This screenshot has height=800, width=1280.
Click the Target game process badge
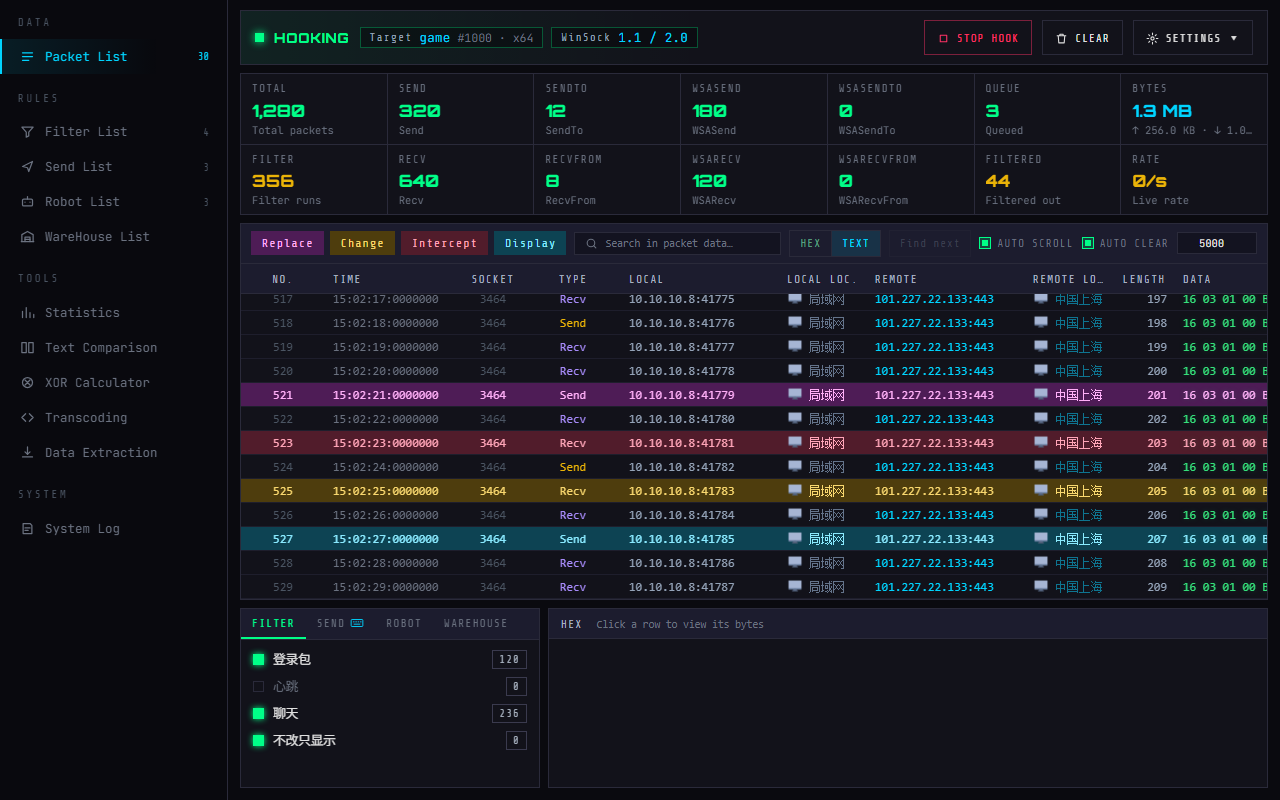tap(451, 38)
